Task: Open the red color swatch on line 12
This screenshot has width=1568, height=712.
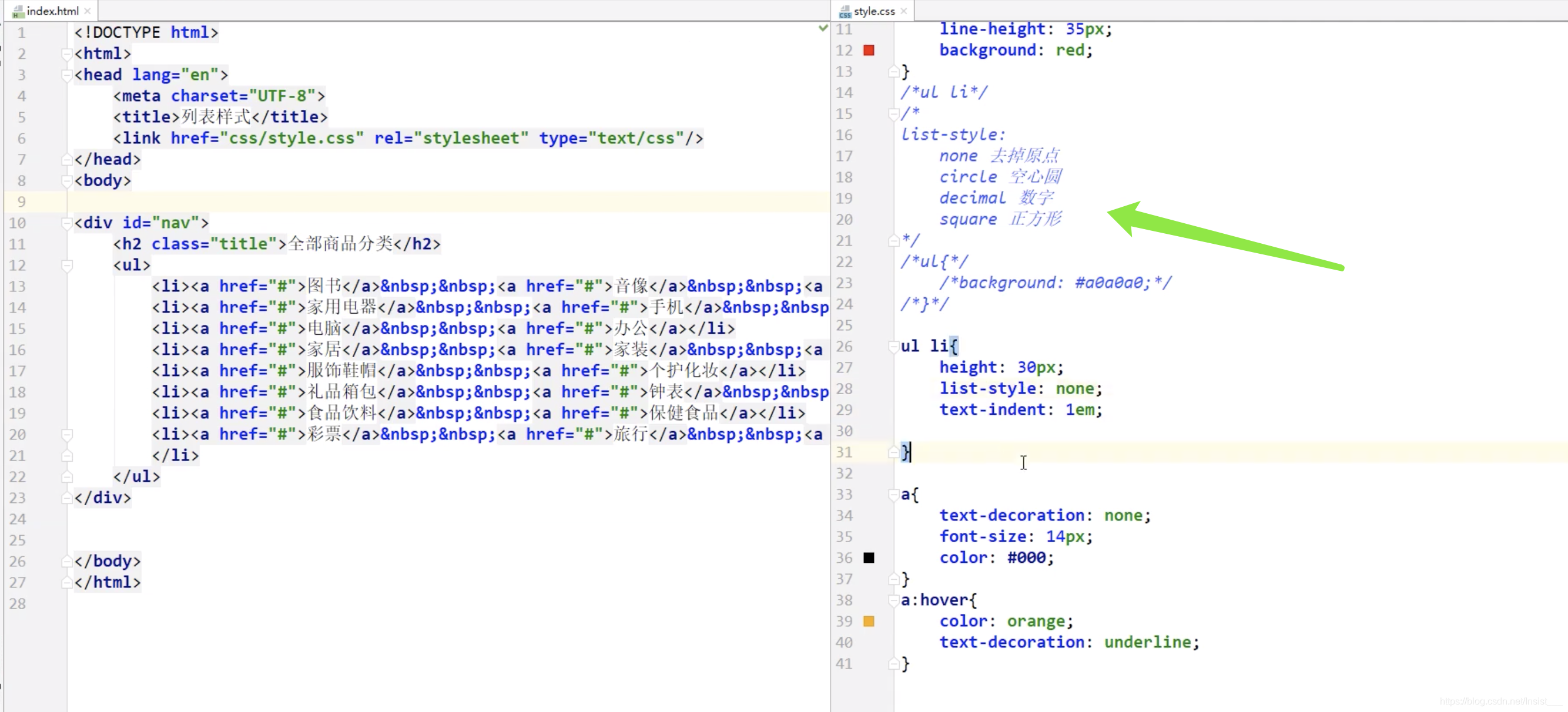Action: click(869, 51)
